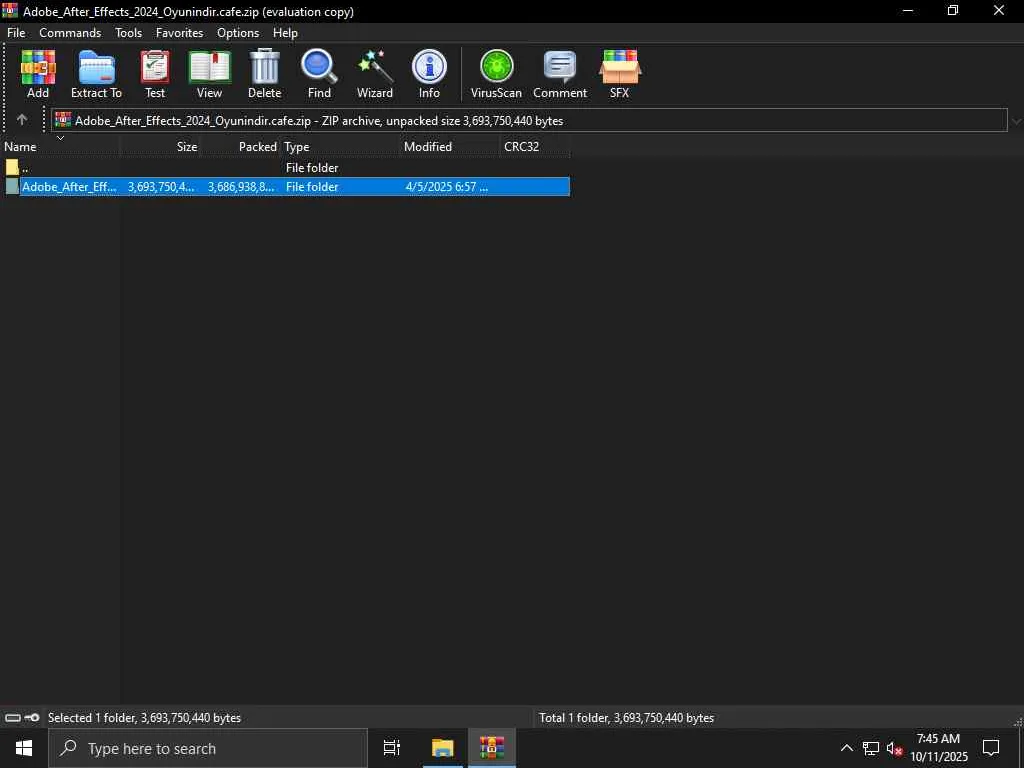This screenshot has width=1024, height=768.
Task: Click the 3,686,938,8... packed cell
Action: [x=241, y=187]
